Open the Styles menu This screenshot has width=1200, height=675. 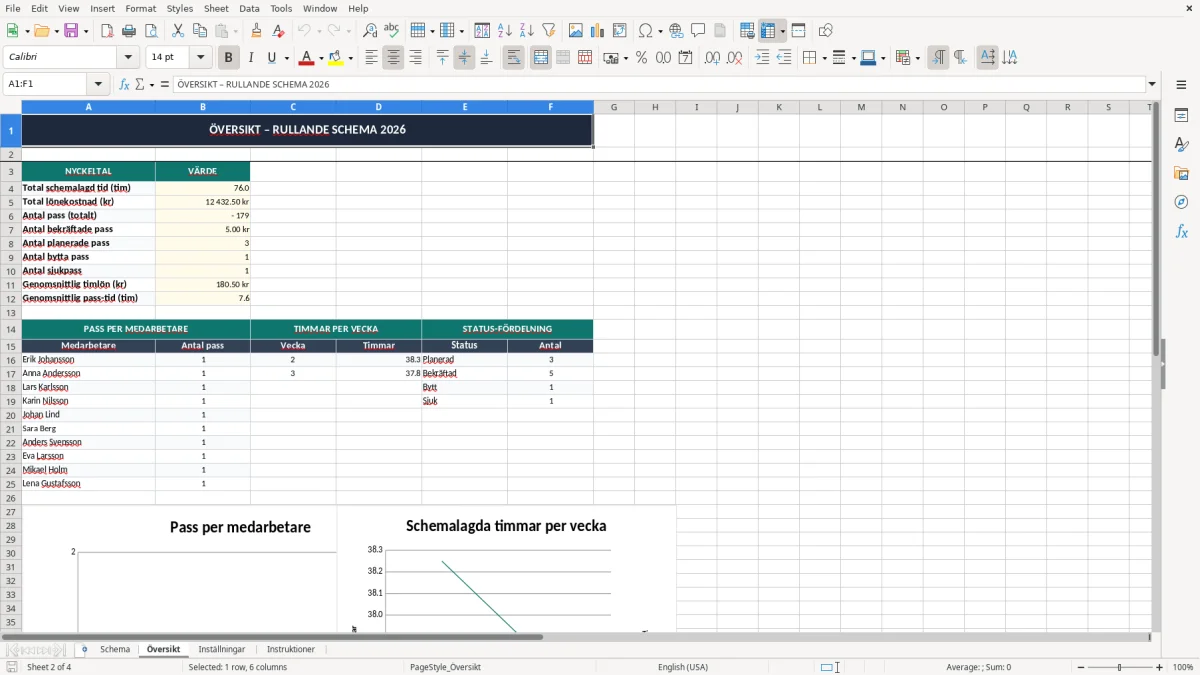pyautogui.click(x=180, y=8)
